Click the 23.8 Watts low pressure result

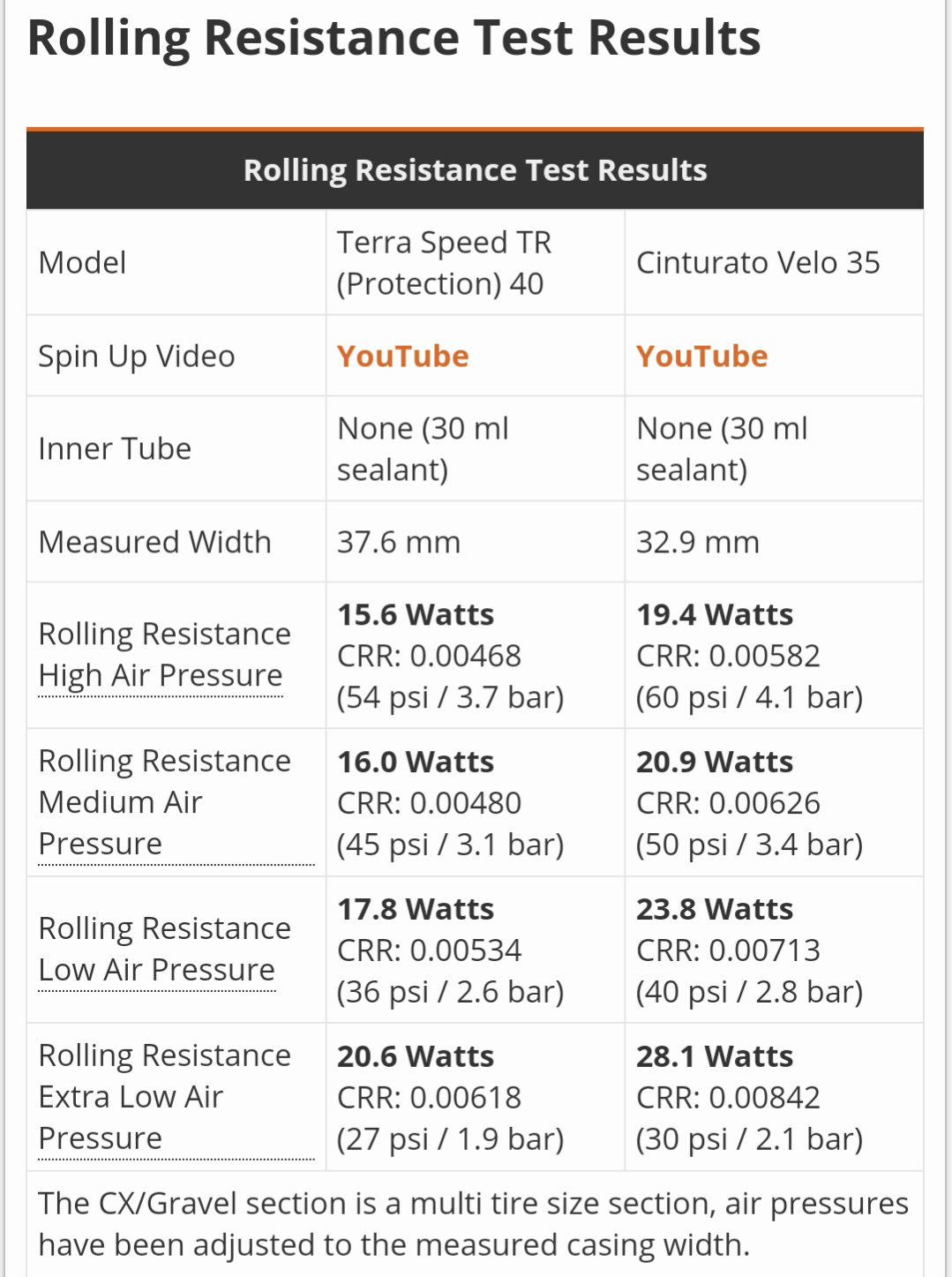715,909
